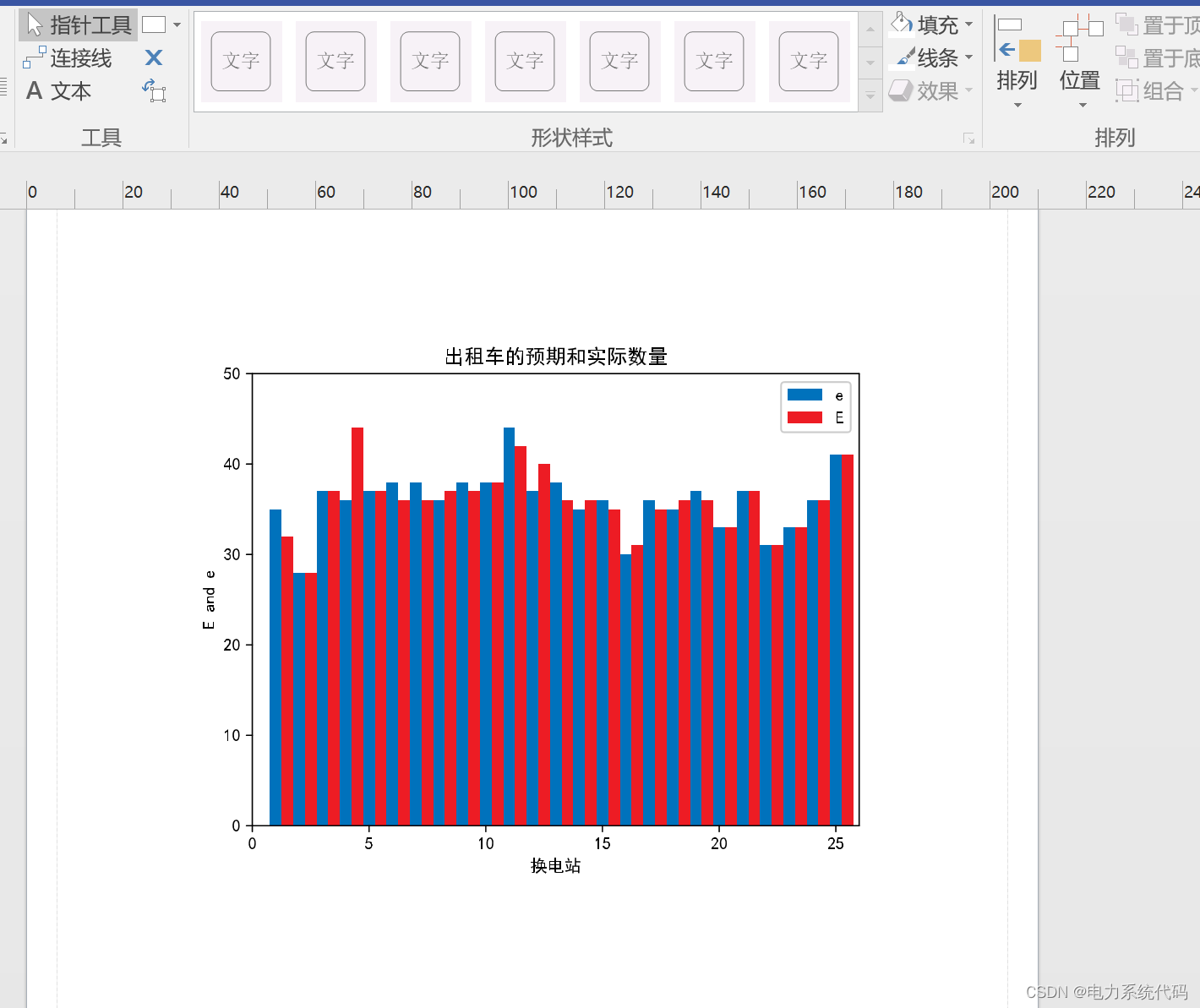This screenshot has width=1200, height=1008.
Task: Click the 置于底层 send-to-back icon
Action: pyautogui.click(x=1128, y=57)
